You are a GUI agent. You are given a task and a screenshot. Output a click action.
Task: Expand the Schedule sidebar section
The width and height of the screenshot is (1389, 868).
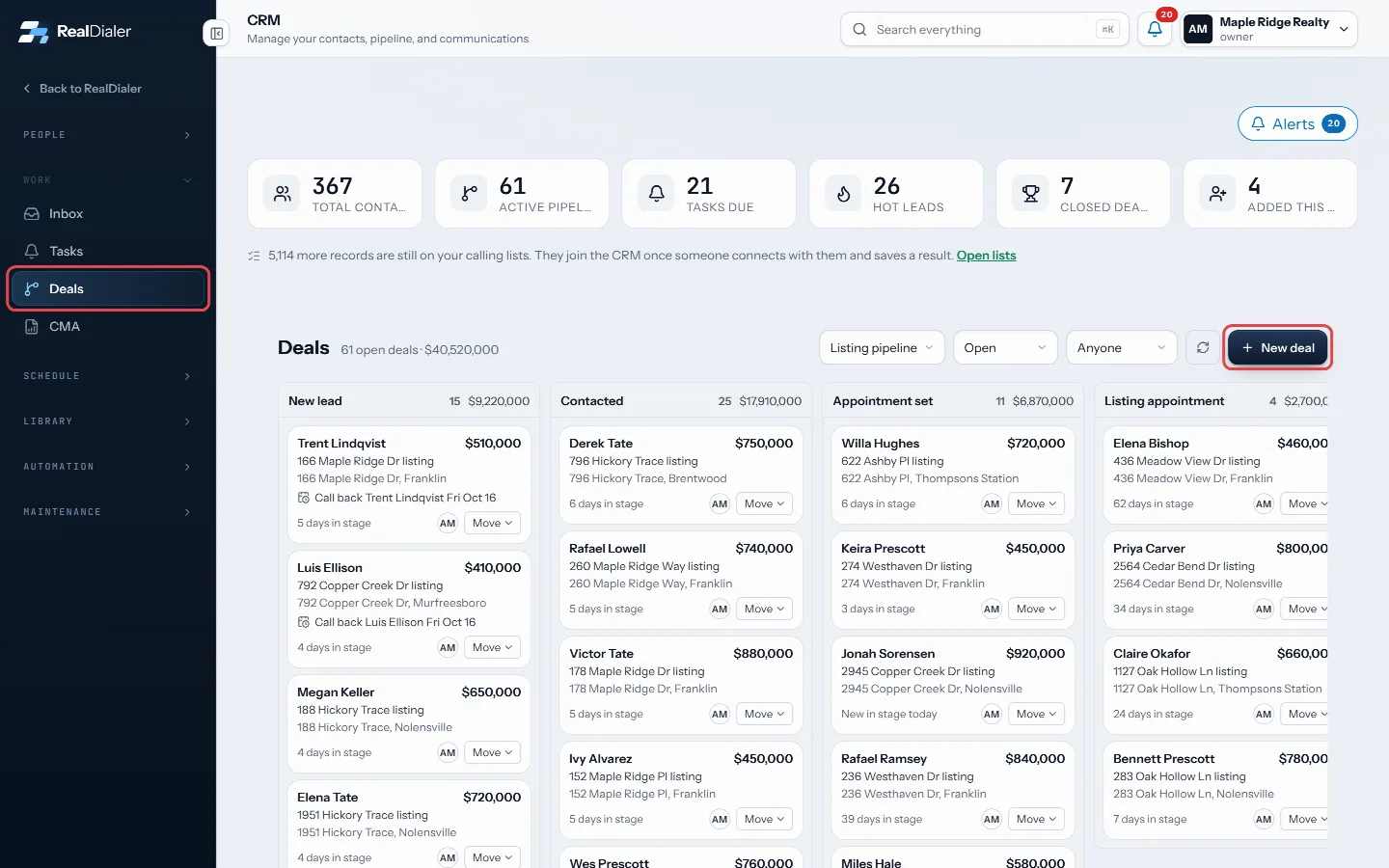pos(108,376)
